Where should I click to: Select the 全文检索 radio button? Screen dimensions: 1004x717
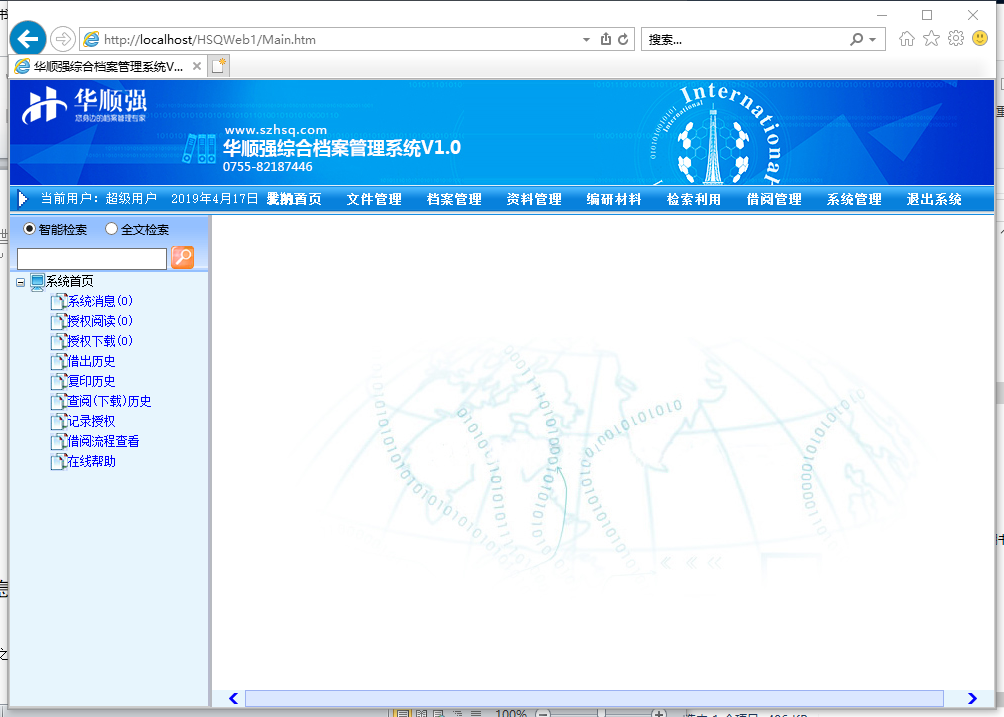click(111, 229)
